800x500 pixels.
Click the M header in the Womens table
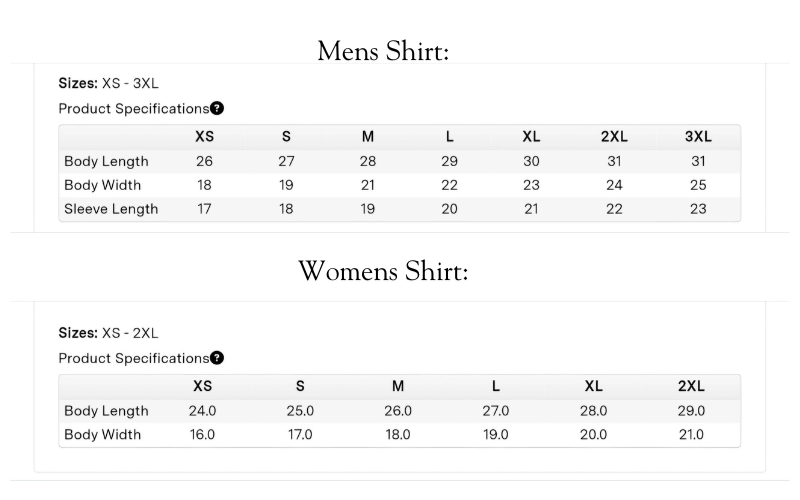(x=398, y=386)
